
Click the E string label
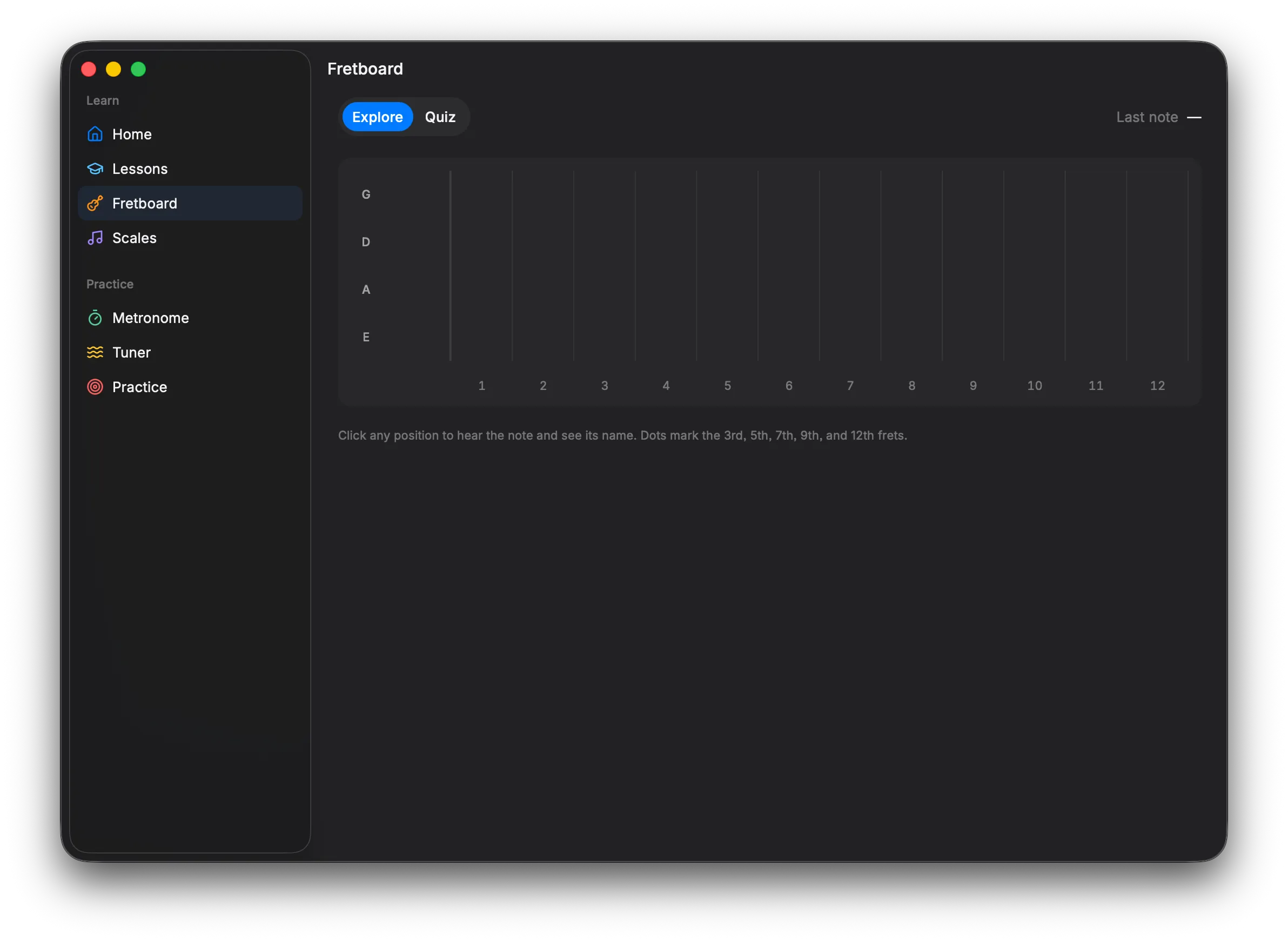366,338
